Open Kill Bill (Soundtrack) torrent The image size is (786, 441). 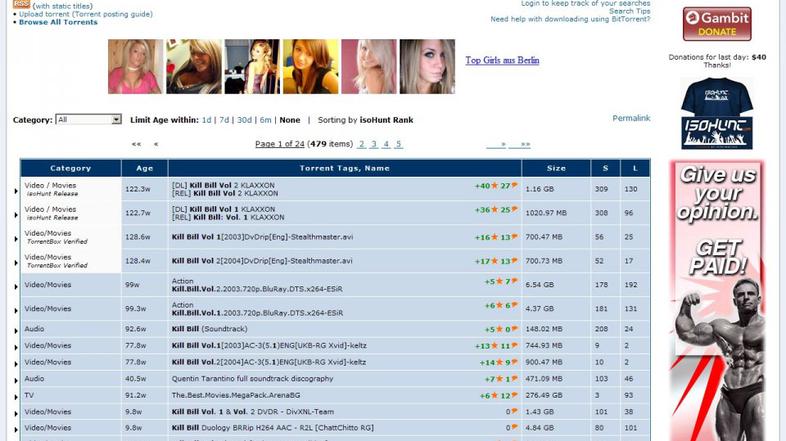[x=210, y=329]
